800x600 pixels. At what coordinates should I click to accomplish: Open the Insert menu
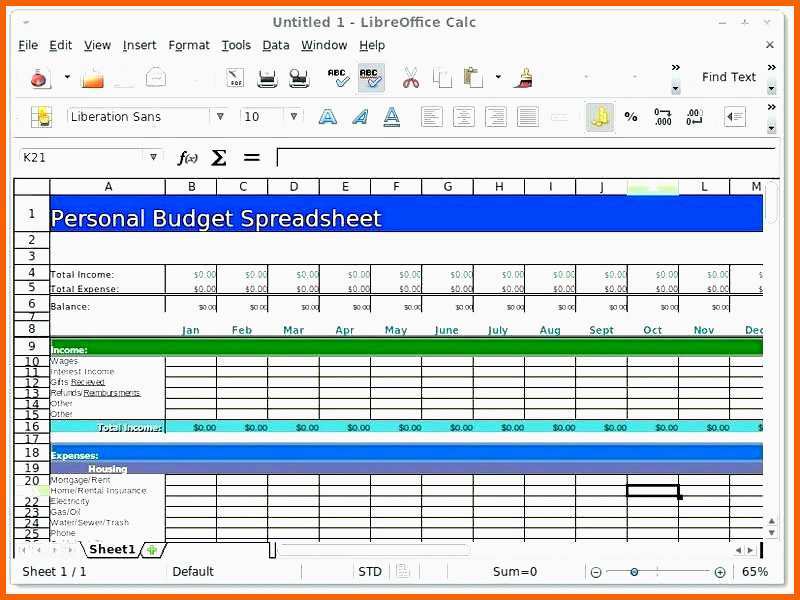pos(139,45)
